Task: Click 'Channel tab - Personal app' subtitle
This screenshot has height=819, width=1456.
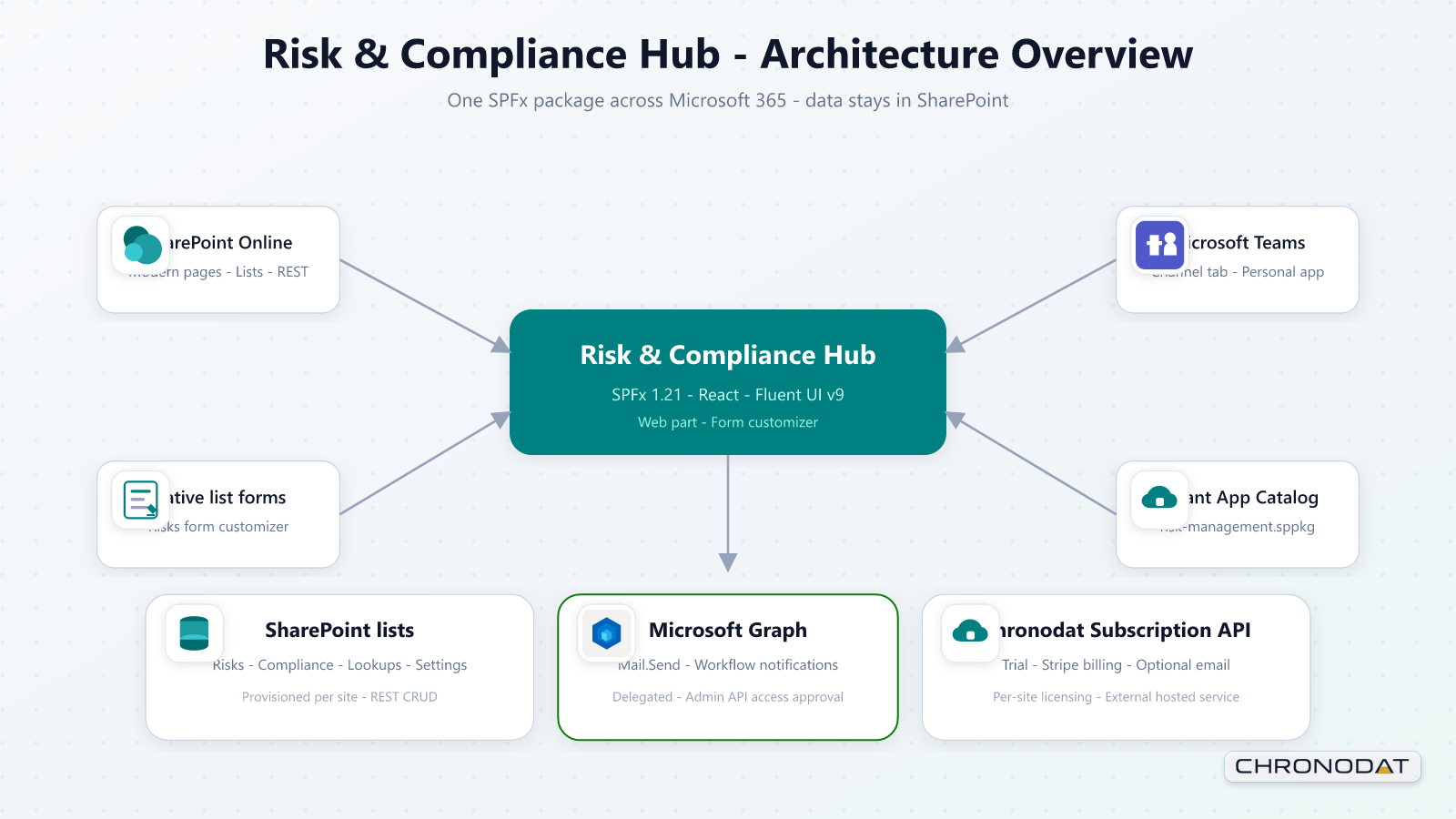Action: [1238, 272]
